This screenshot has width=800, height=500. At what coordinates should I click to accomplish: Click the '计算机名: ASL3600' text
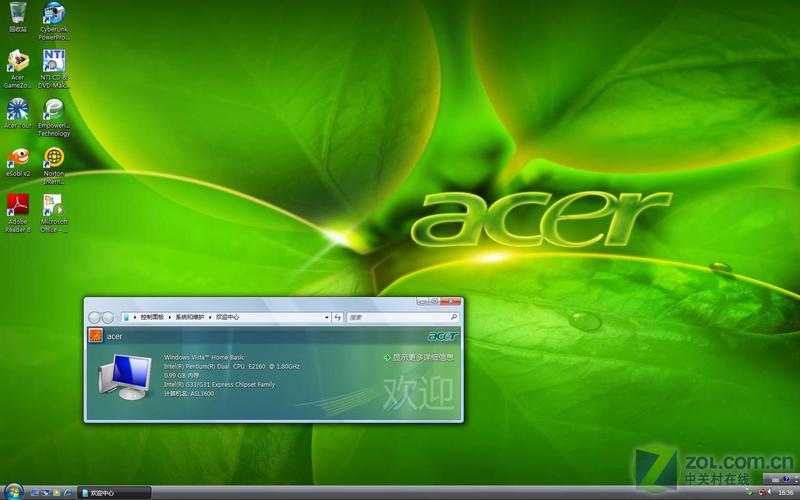click(189, 393)
